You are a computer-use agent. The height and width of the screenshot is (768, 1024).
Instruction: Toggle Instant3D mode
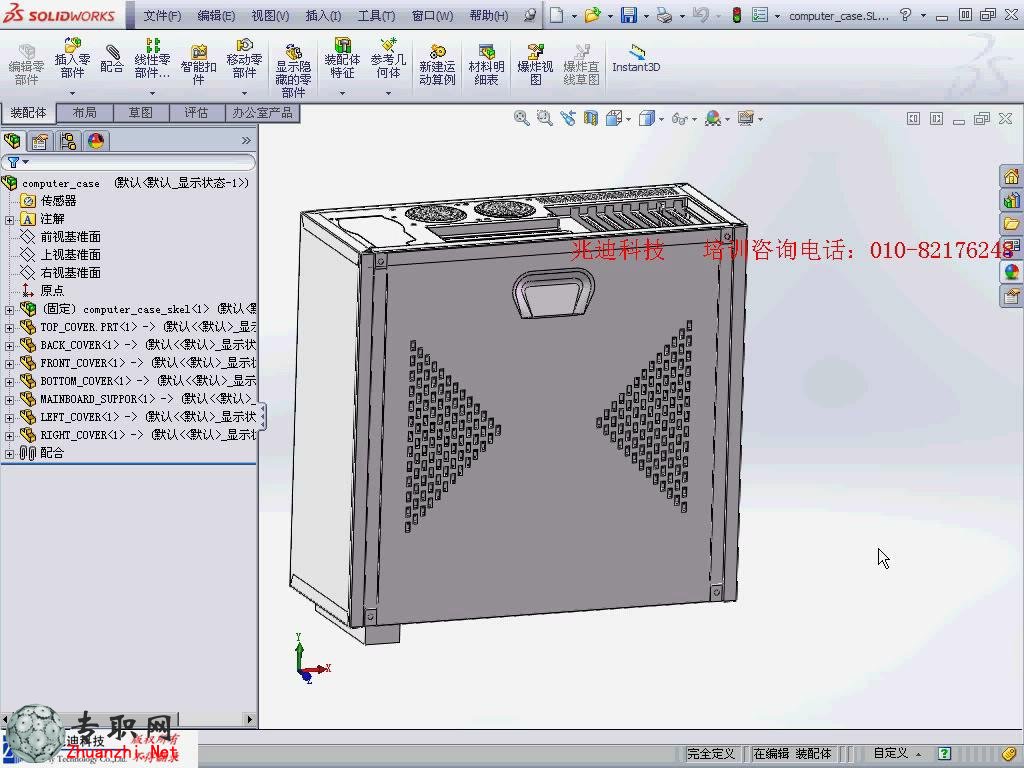pos(636,59)
